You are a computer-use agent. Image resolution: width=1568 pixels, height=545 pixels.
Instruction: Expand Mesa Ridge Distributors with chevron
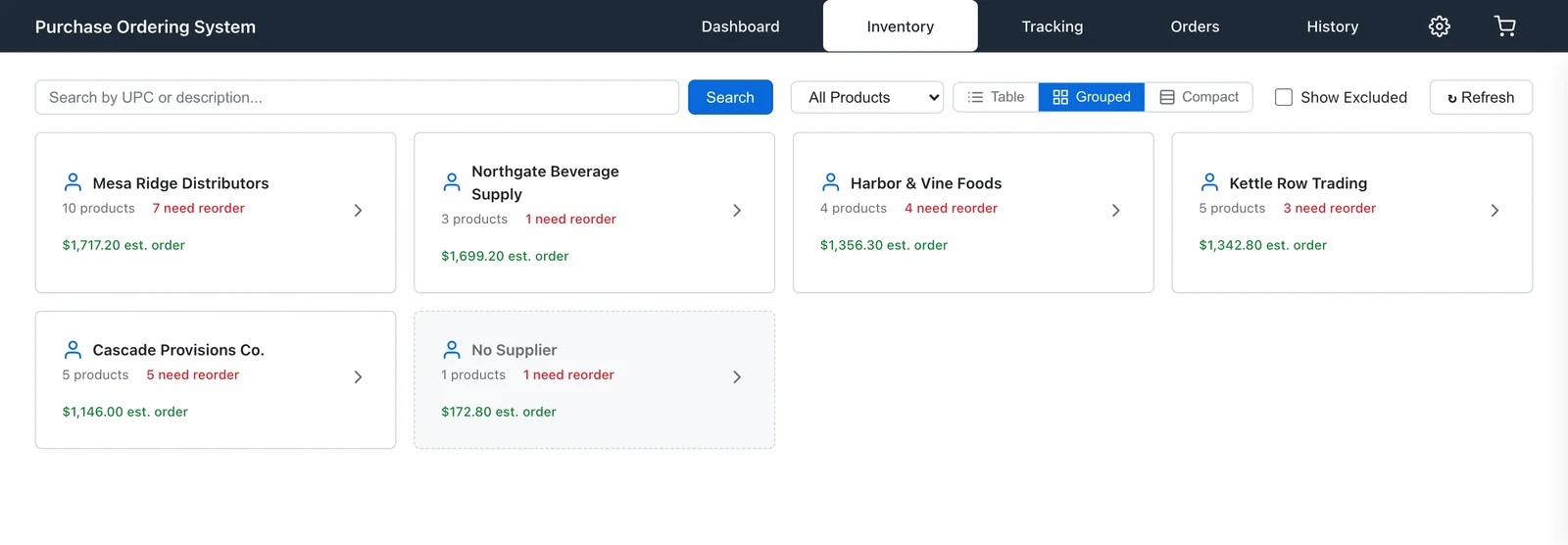(358, 210)
